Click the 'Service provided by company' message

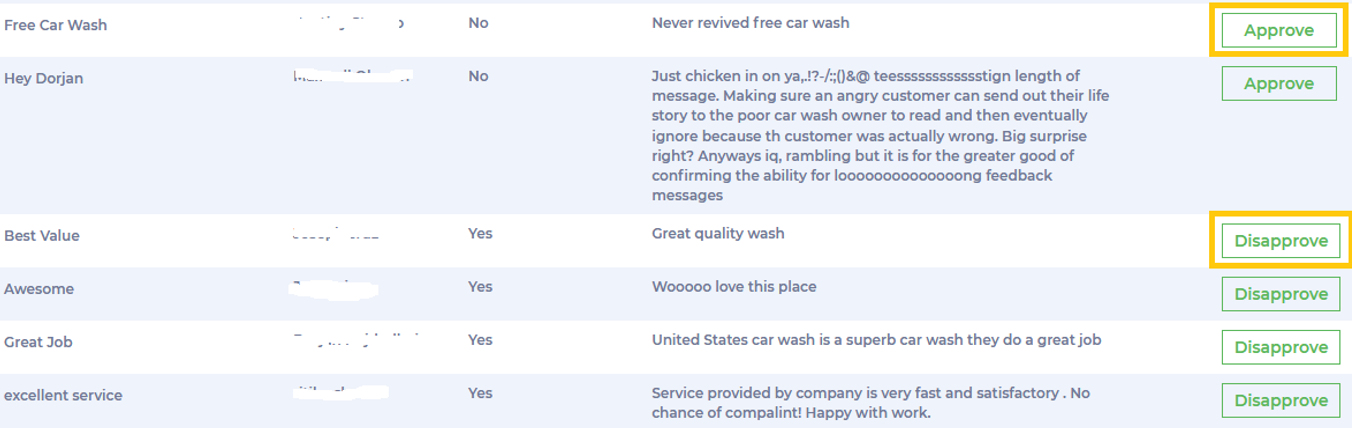tap(870, 402)
